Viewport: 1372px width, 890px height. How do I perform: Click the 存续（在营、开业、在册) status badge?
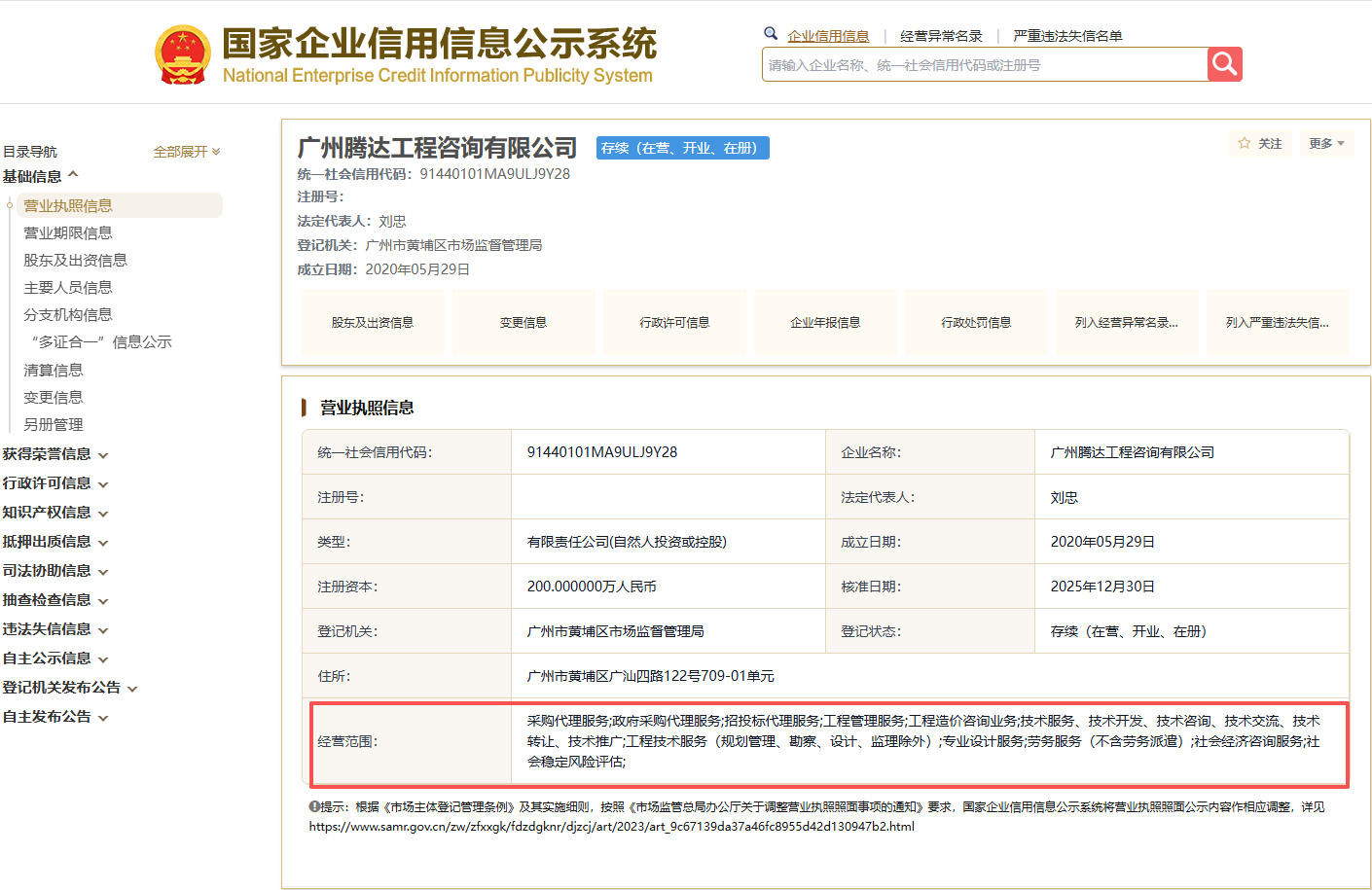(x=682, y=148)
